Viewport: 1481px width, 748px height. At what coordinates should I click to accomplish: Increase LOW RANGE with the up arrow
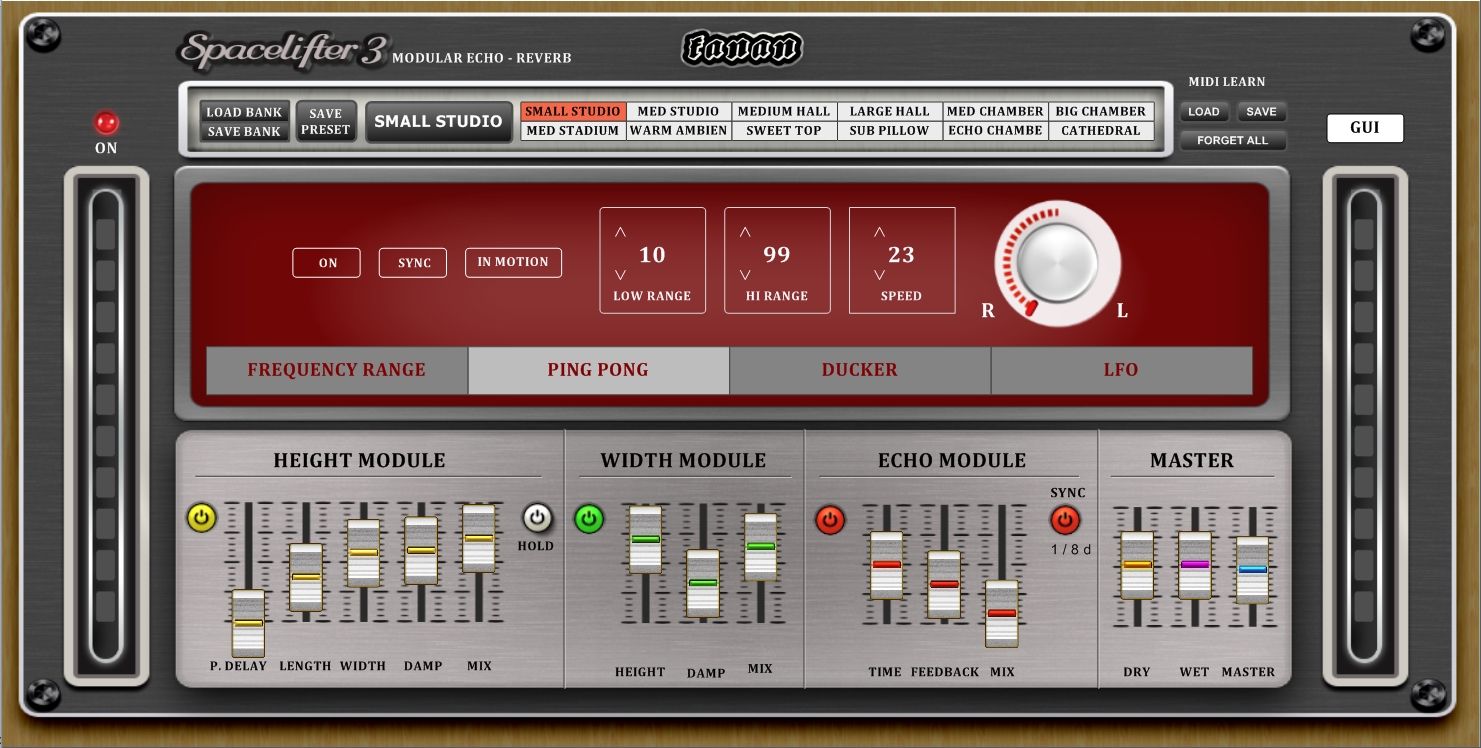coord(620,232)
